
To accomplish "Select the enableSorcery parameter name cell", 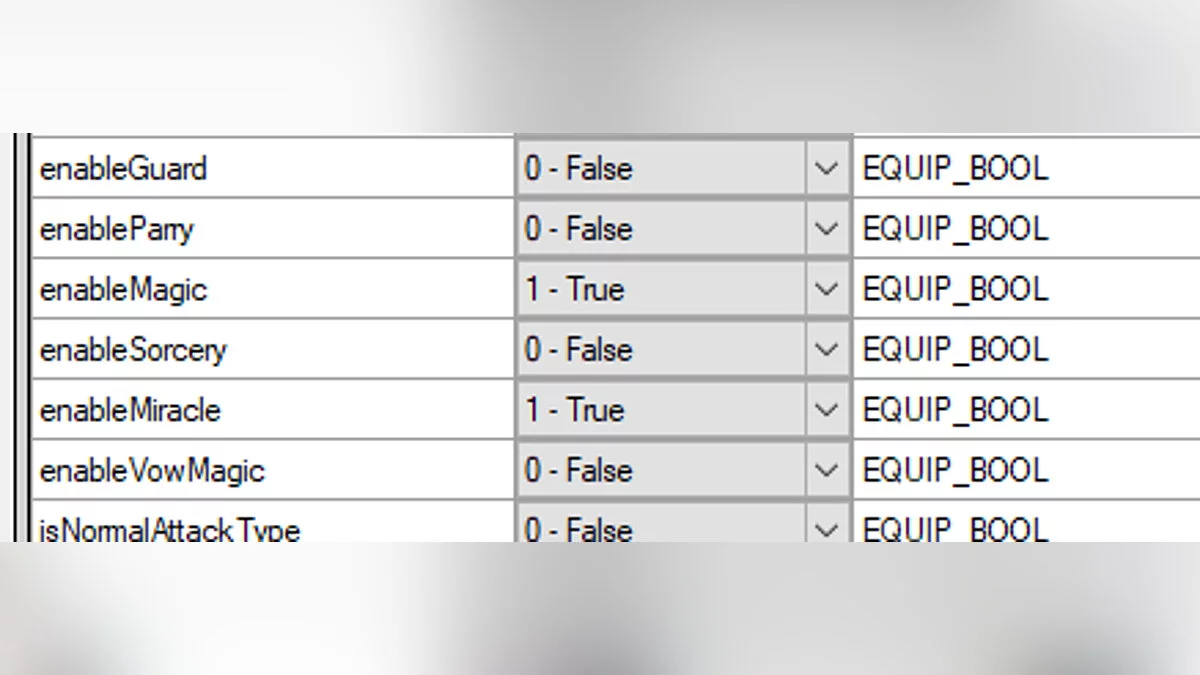I will coord(270,350).
